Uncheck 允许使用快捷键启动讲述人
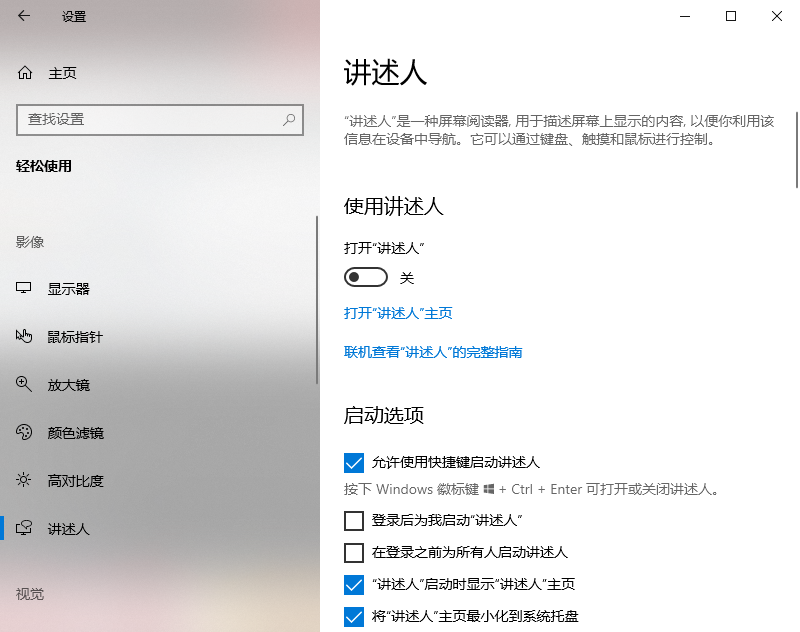 (354, 462)
